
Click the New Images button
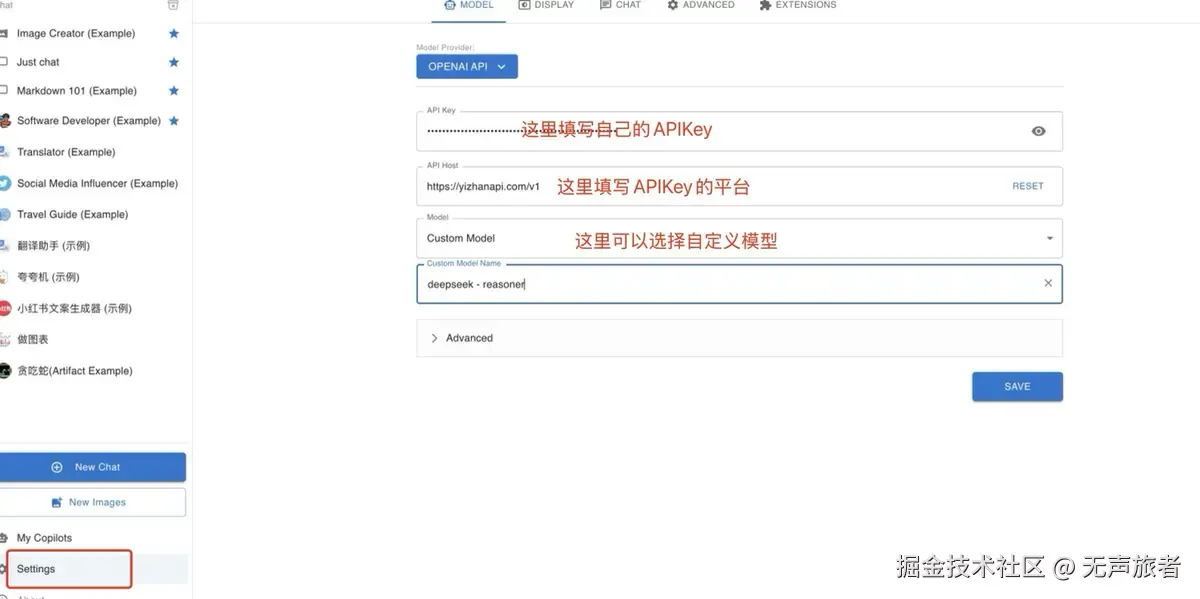click(91, 502)
